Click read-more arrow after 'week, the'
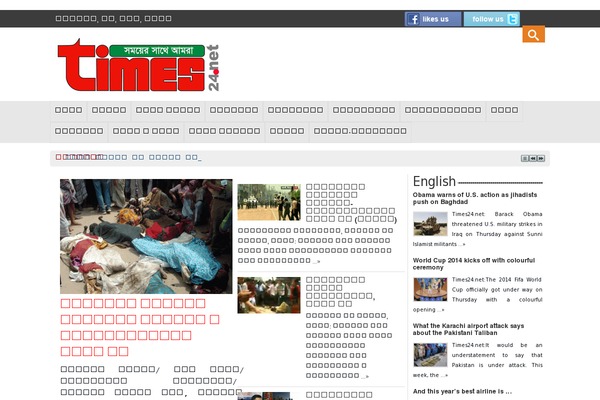 [444, 375]
